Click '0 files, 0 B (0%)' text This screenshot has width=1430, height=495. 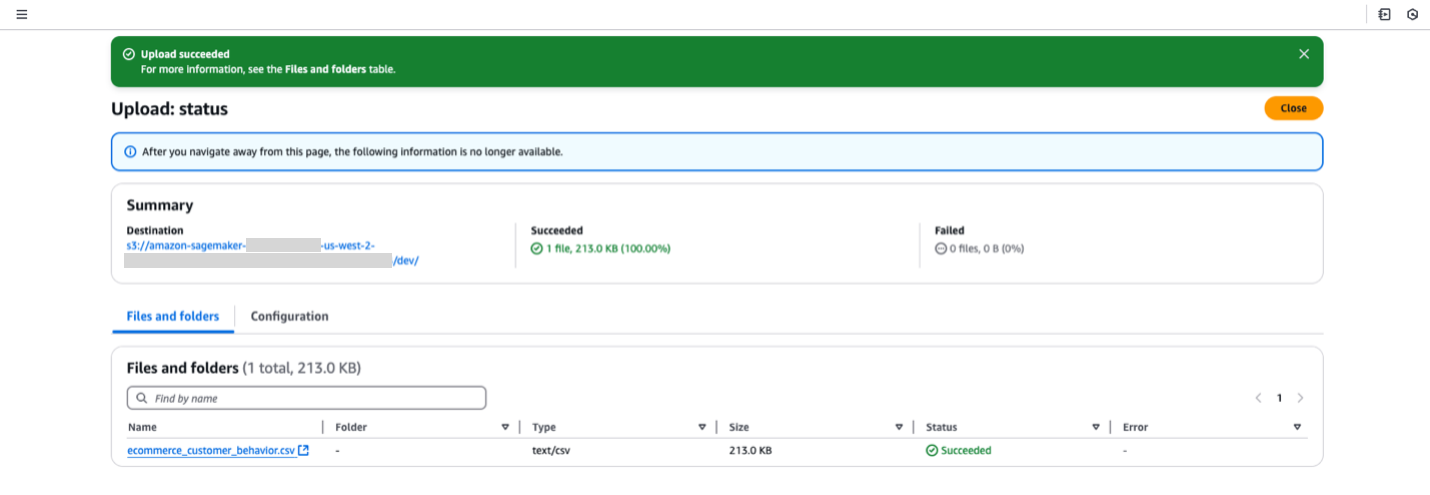tap(986, 248)
